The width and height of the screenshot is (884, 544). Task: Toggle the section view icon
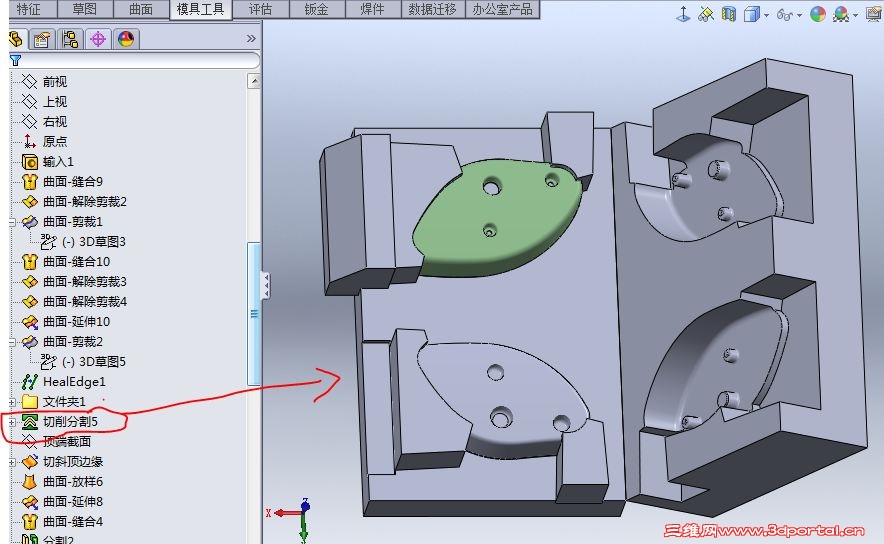(729, 14)
